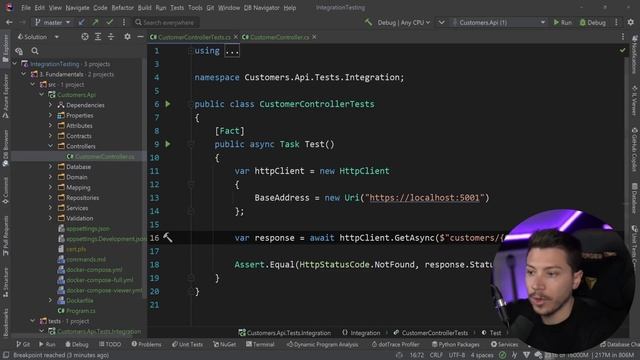The image size is (640, 360).
Task: Click CustomerControllerTests breadcrumb
Action: 431,333
